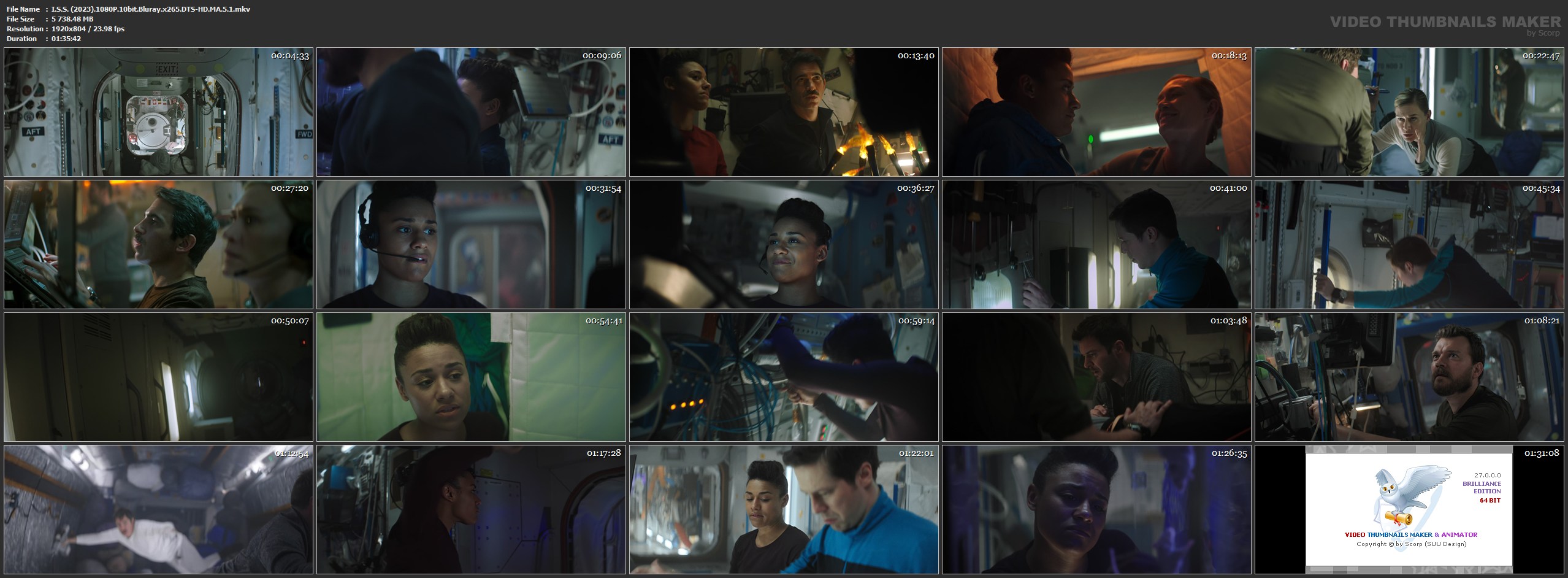The image size is (1568, 578).
Task: Select the dark corridor frame at 00:50:07
Action: pyautogui.click(x=158, y=377)
